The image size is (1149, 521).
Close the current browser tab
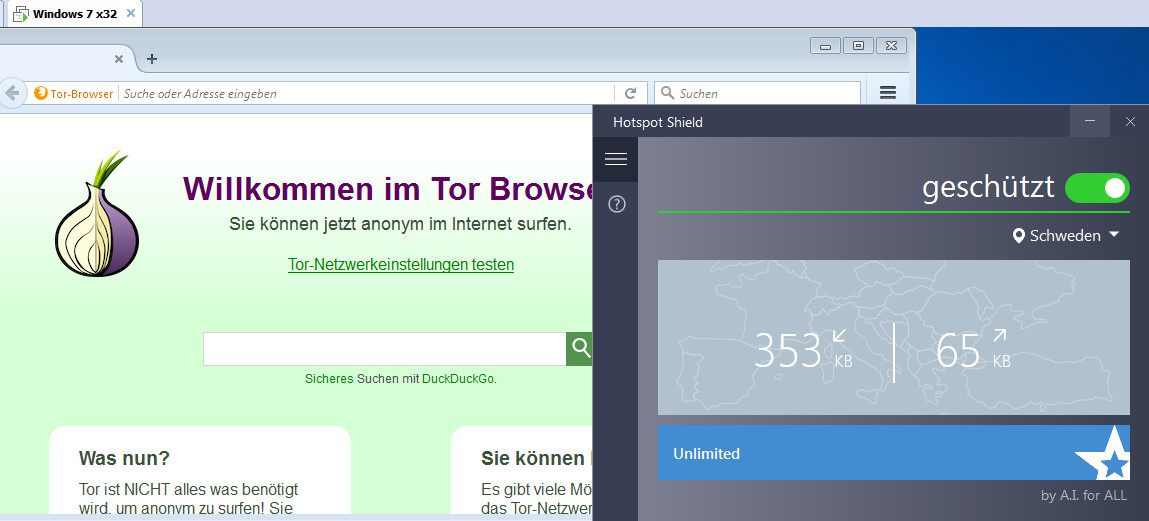point(119,59)
